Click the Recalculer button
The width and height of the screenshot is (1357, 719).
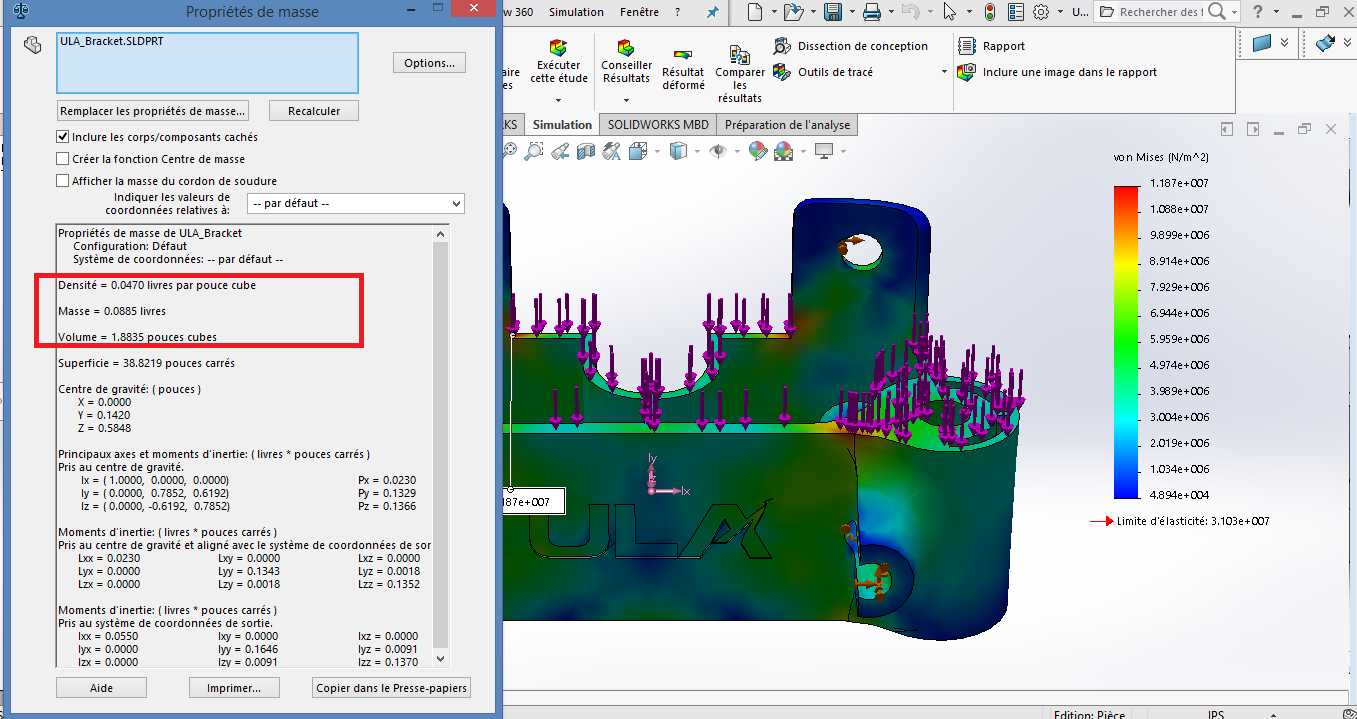pyautogui.click(x=314, y=111)
